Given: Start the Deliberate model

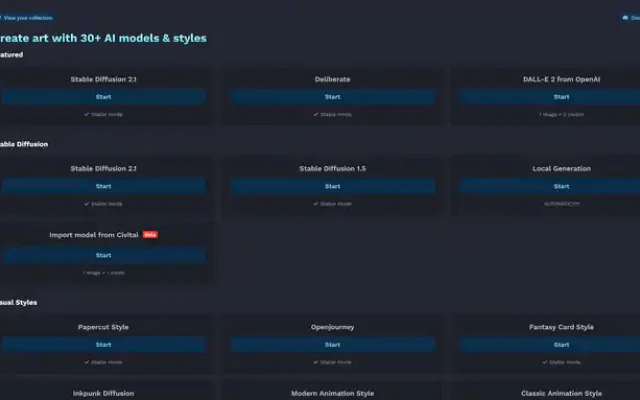Looking at the screenshot, I should pos(332,97).
